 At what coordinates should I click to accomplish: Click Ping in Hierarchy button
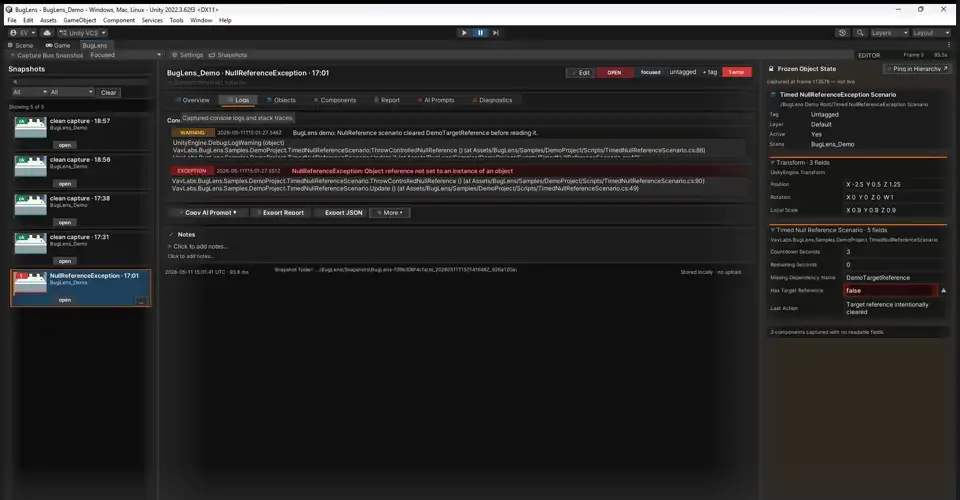(x=917, y=69)
